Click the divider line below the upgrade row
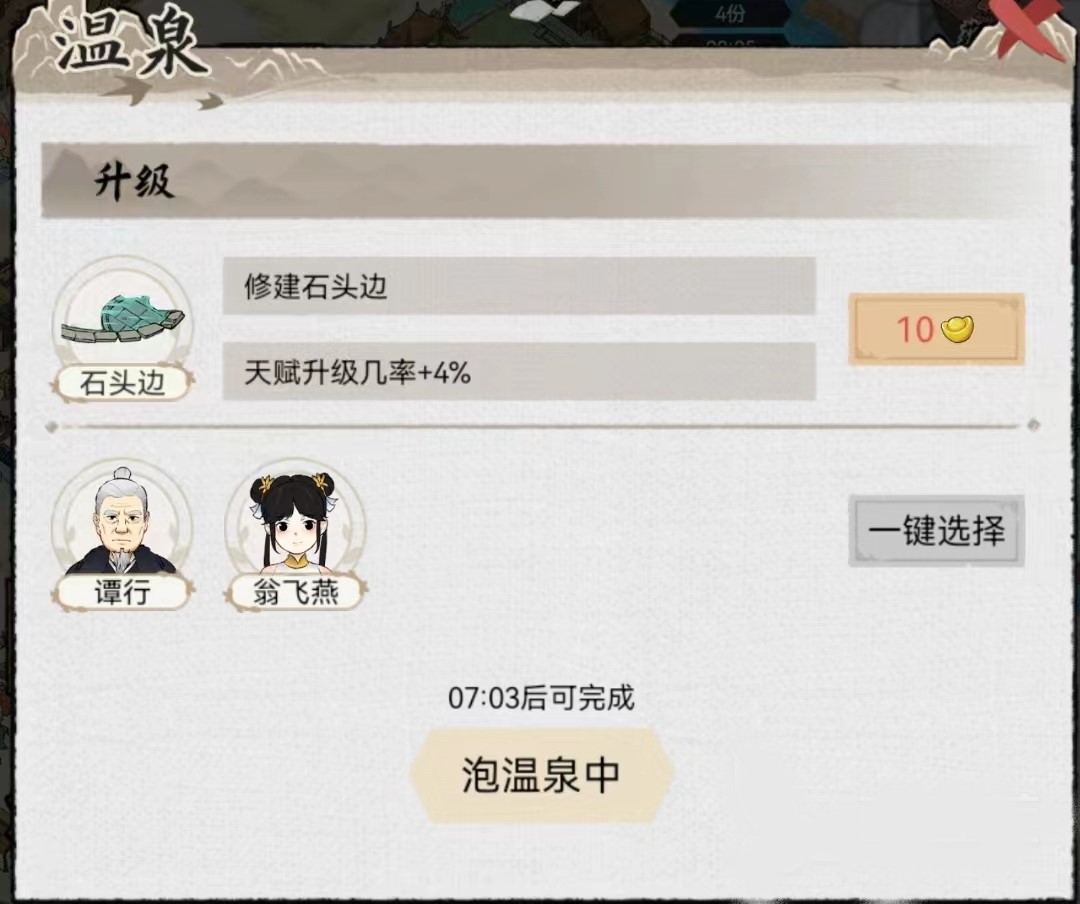Image resolution: width=1080 pixels, height=904 pixels. pos(541,427)
